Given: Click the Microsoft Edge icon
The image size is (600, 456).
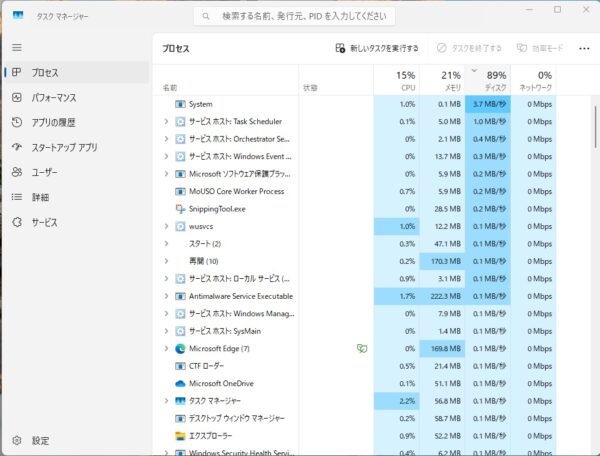Looking at the screenshot, I should pyautogui.click(x=180, y=349).
